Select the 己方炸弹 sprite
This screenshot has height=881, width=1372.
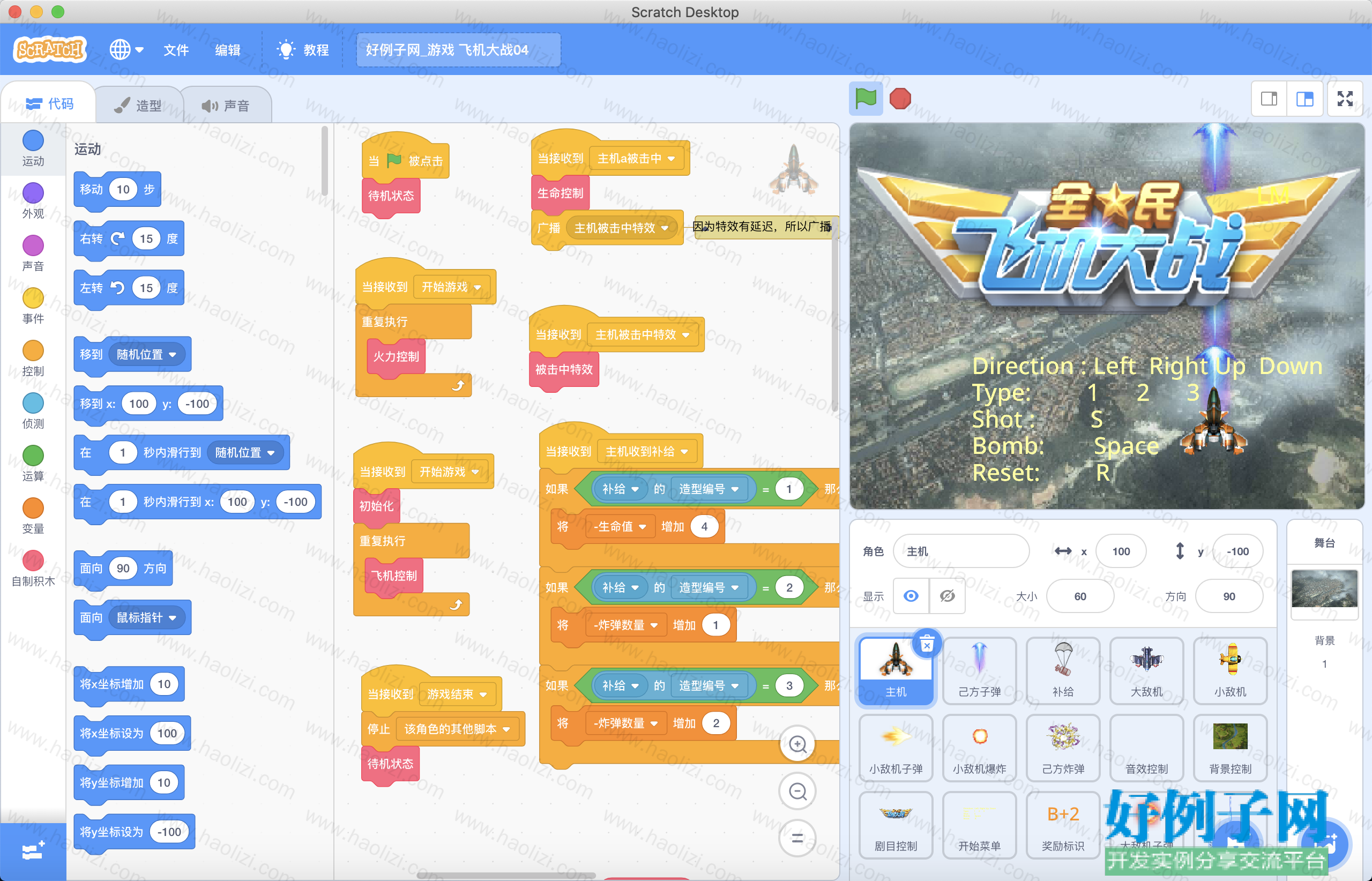[x=1063, y=748]
